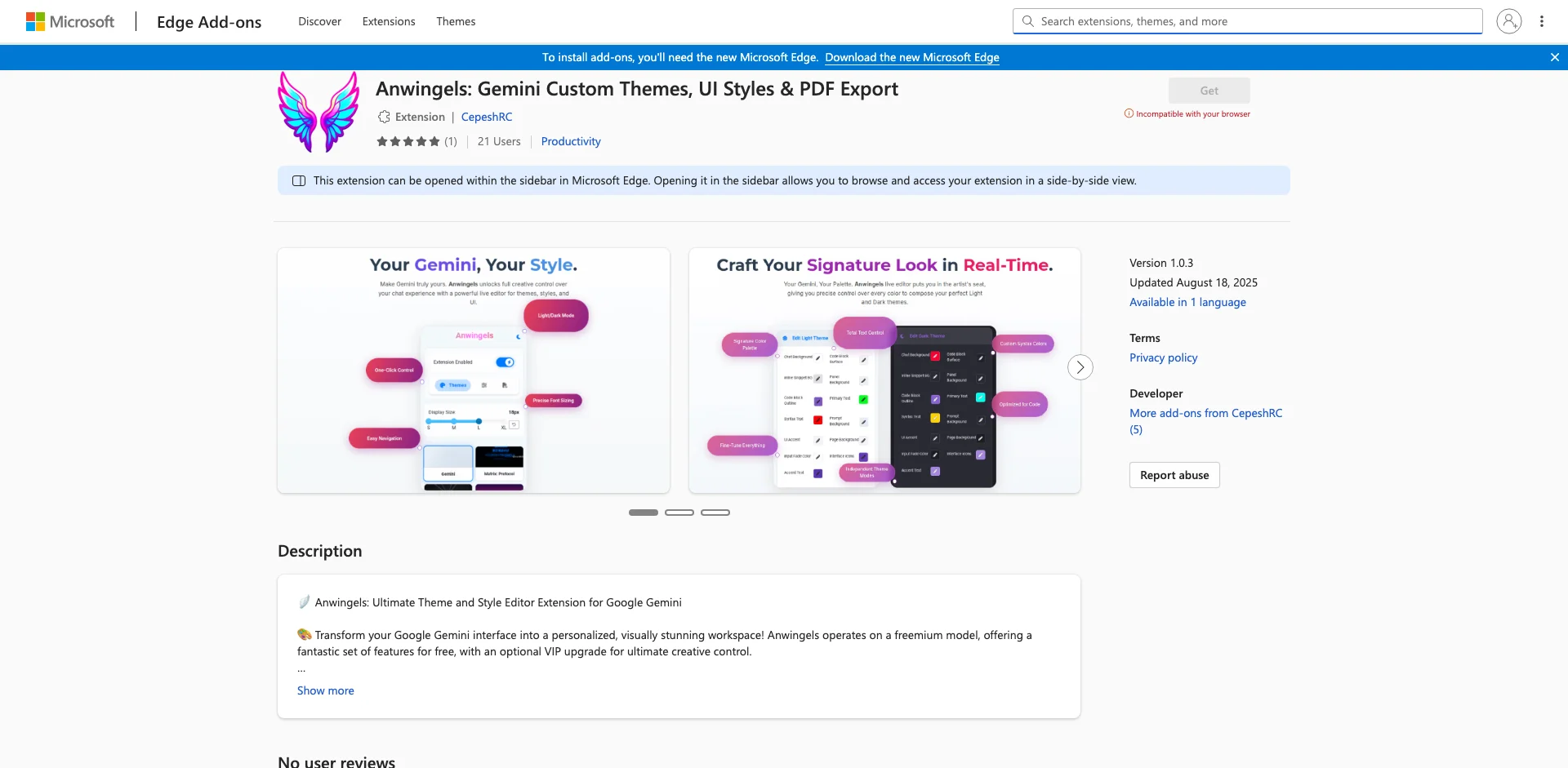
Task: Advance the screenshot carousel with right arrow
Action: (1080, 367)
